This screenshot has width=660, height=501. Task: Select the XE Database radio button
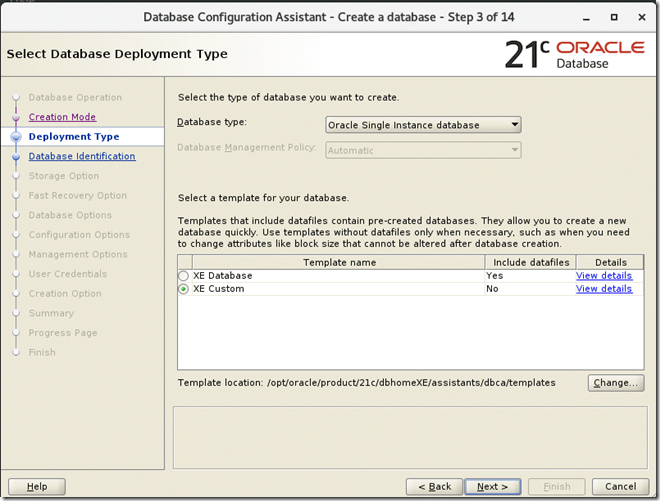pyautogui.click(x=183, y=276)
